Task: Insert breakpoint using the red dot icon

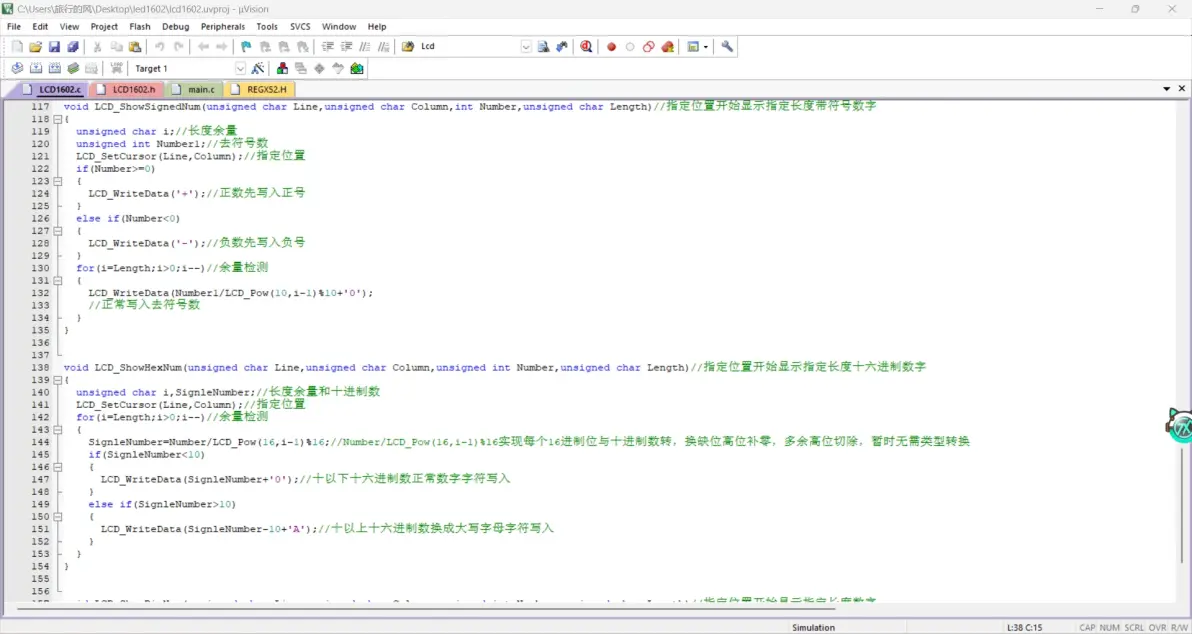Action: 611,47
